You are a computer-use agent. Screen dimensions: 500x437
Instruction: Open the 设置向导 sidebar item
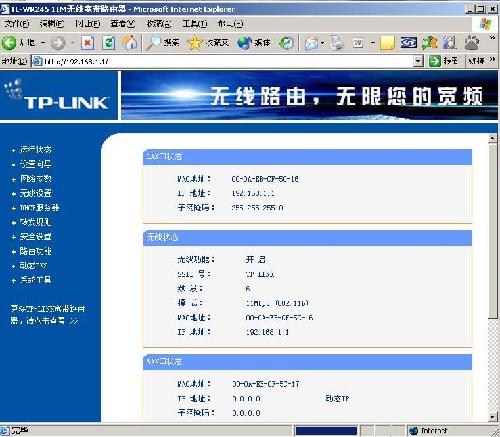(35, 164)
